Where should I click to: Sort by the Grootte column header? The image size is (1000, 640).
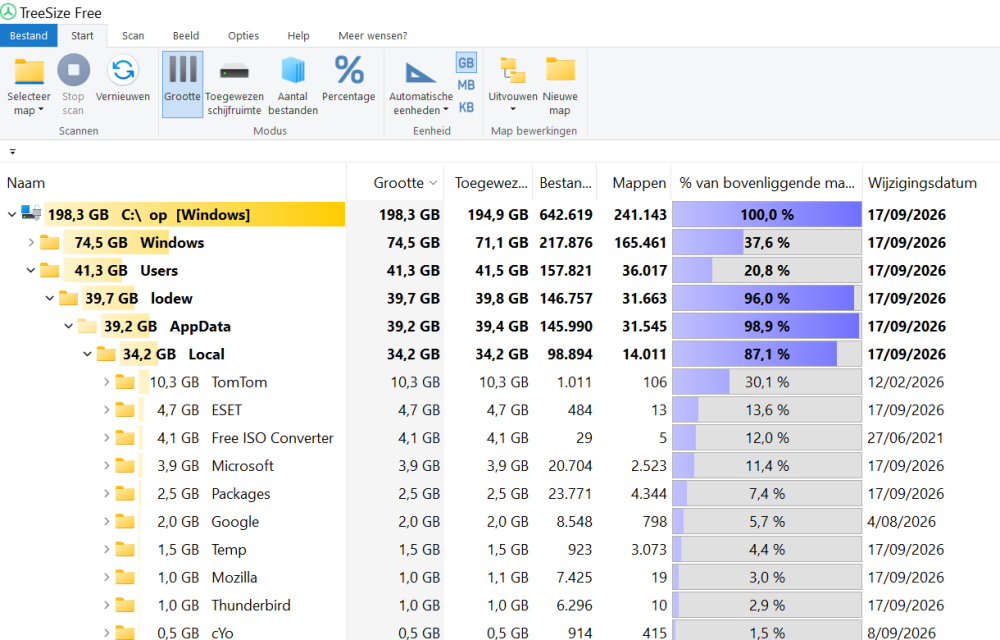(x=395, y=183)
